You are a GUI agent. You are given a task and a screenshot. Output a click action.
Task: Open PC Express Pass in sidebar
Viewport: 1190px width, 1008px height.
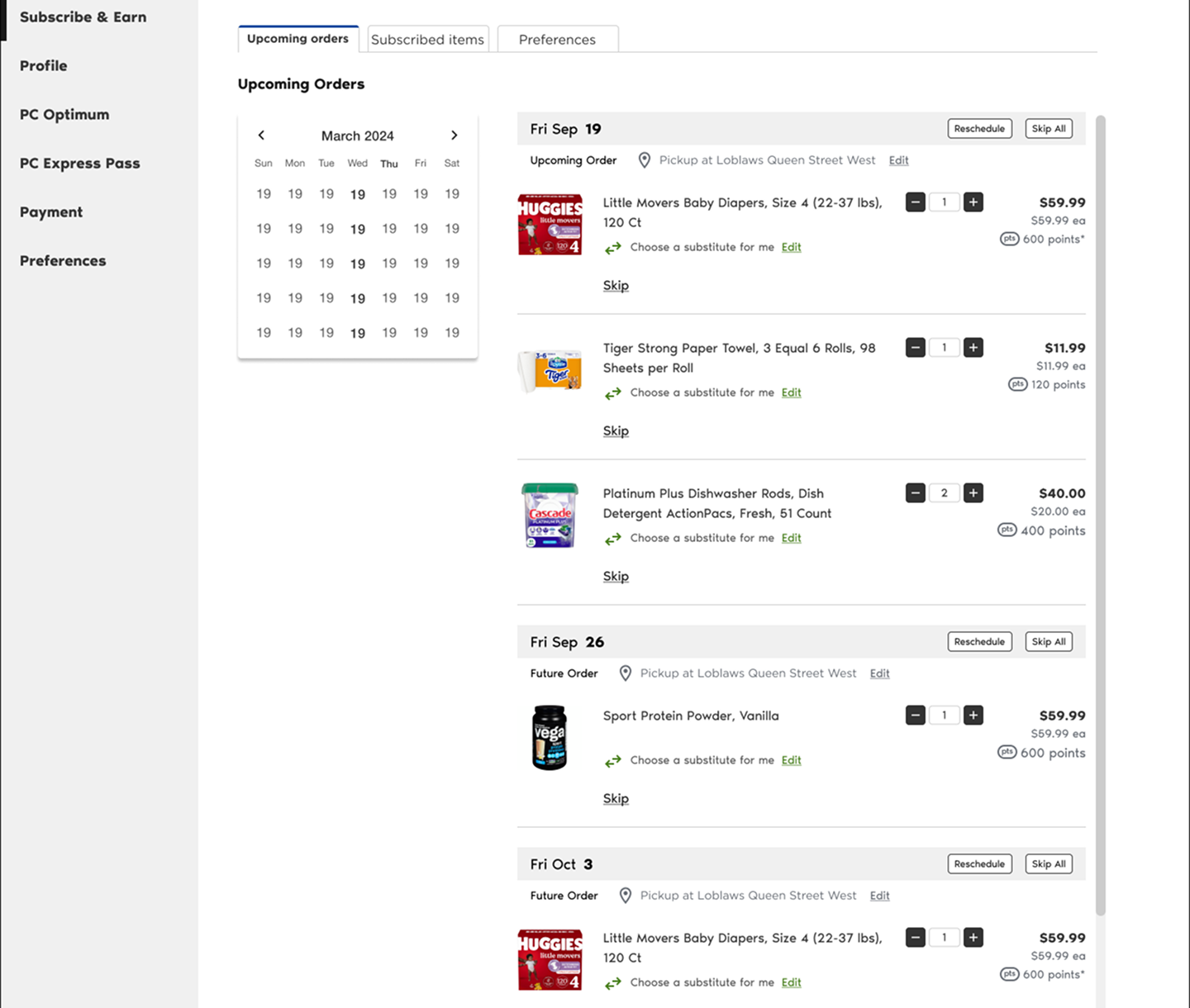[80, 163]
